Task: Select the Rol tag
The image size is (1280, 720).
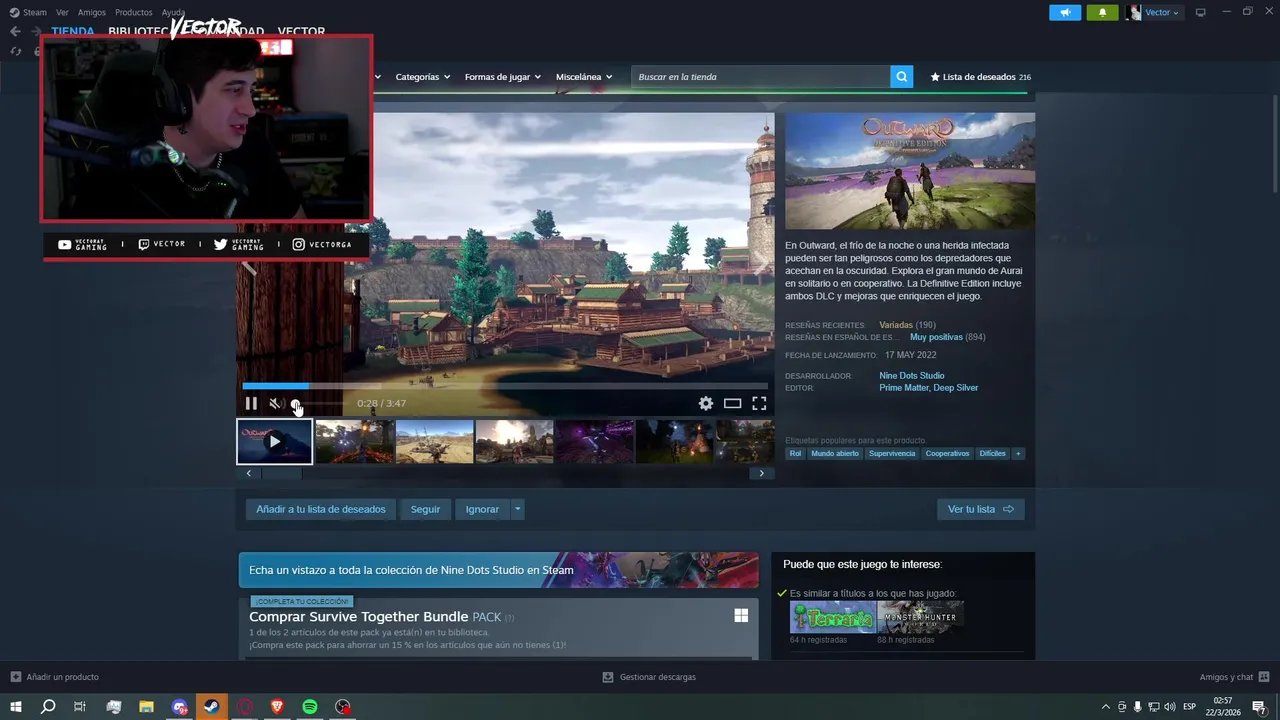Action: pyautogui.click(x=795, y=453)
